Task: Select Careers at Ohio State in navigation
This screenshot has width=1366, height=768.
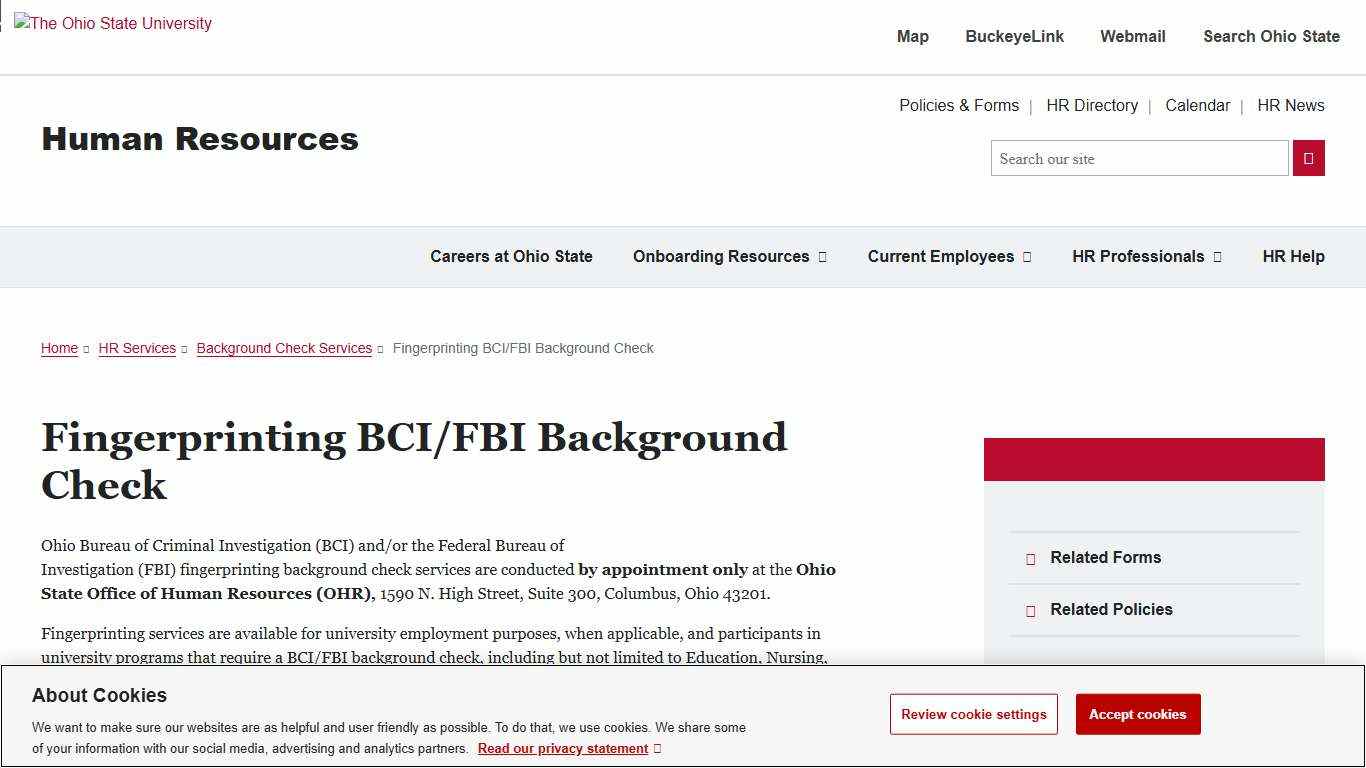Action: (x=511, y=256)
